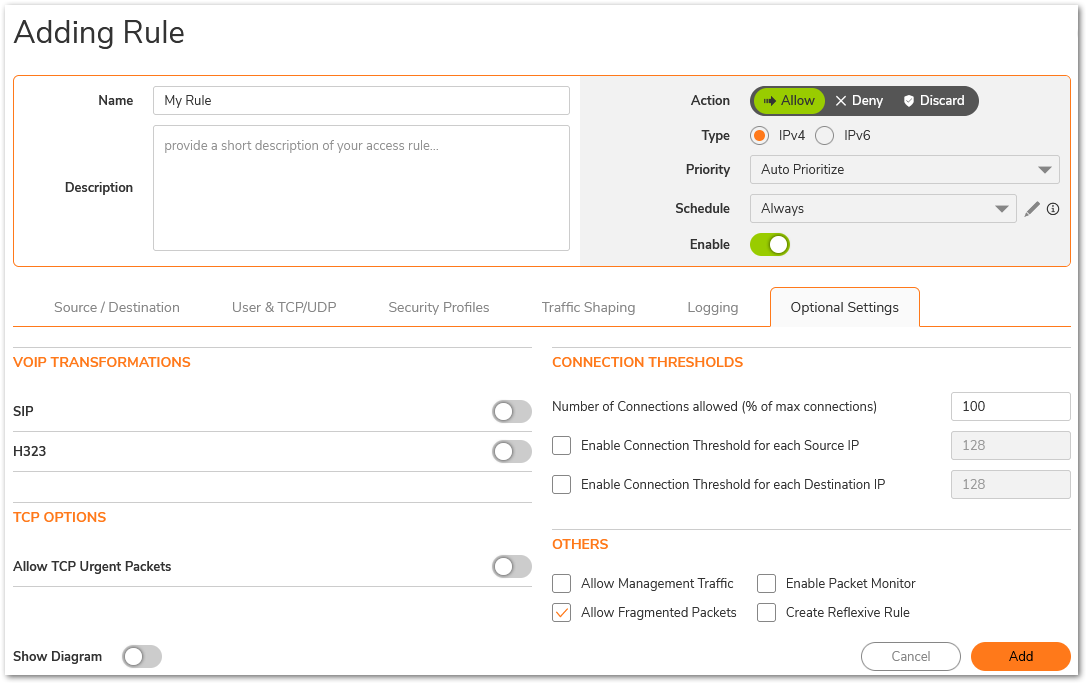
Task: Select the Allow action
Action: 789,100
